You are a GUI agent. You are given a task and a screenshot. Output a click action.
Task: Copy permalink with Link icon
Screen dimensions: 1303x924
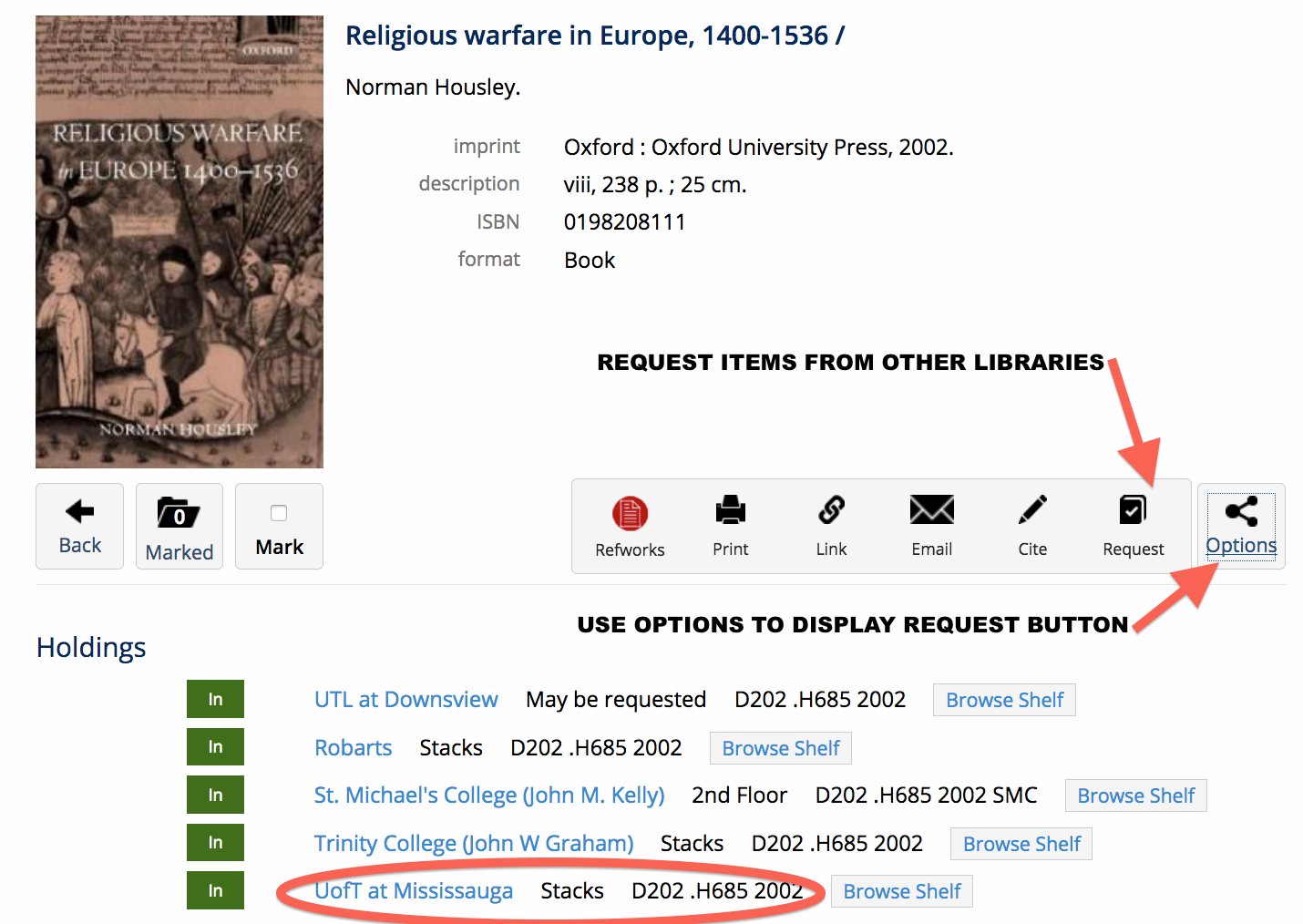[x=831, y=509]
